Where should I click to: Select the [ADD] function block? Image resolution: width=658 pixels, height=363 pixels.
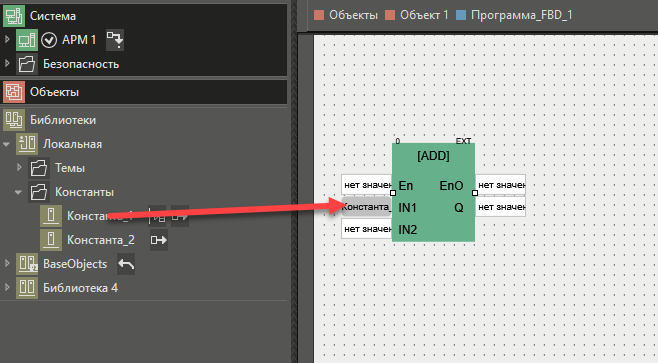pyautogui.click(x=433, y=192)
